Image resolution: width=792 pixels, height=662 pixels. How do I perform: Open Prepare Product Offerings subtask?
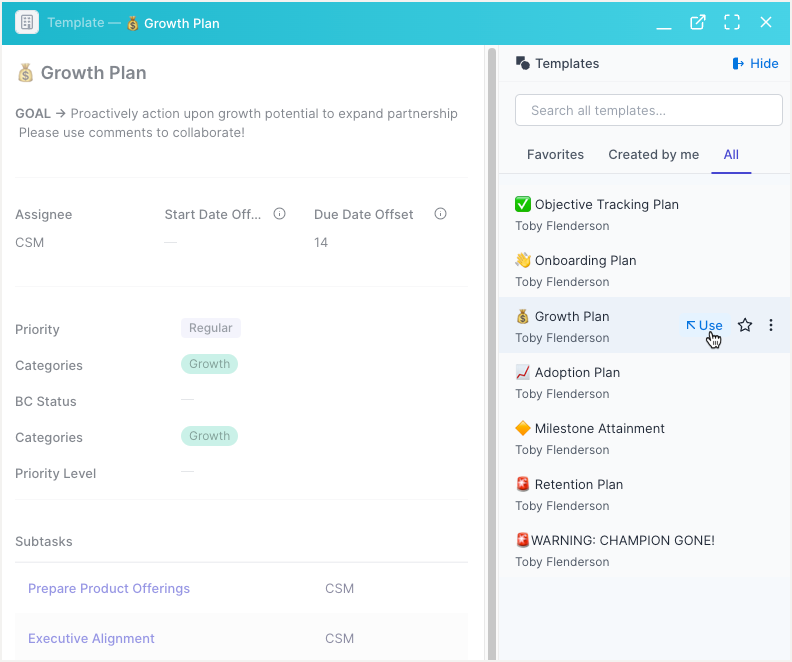pos(109,589)
